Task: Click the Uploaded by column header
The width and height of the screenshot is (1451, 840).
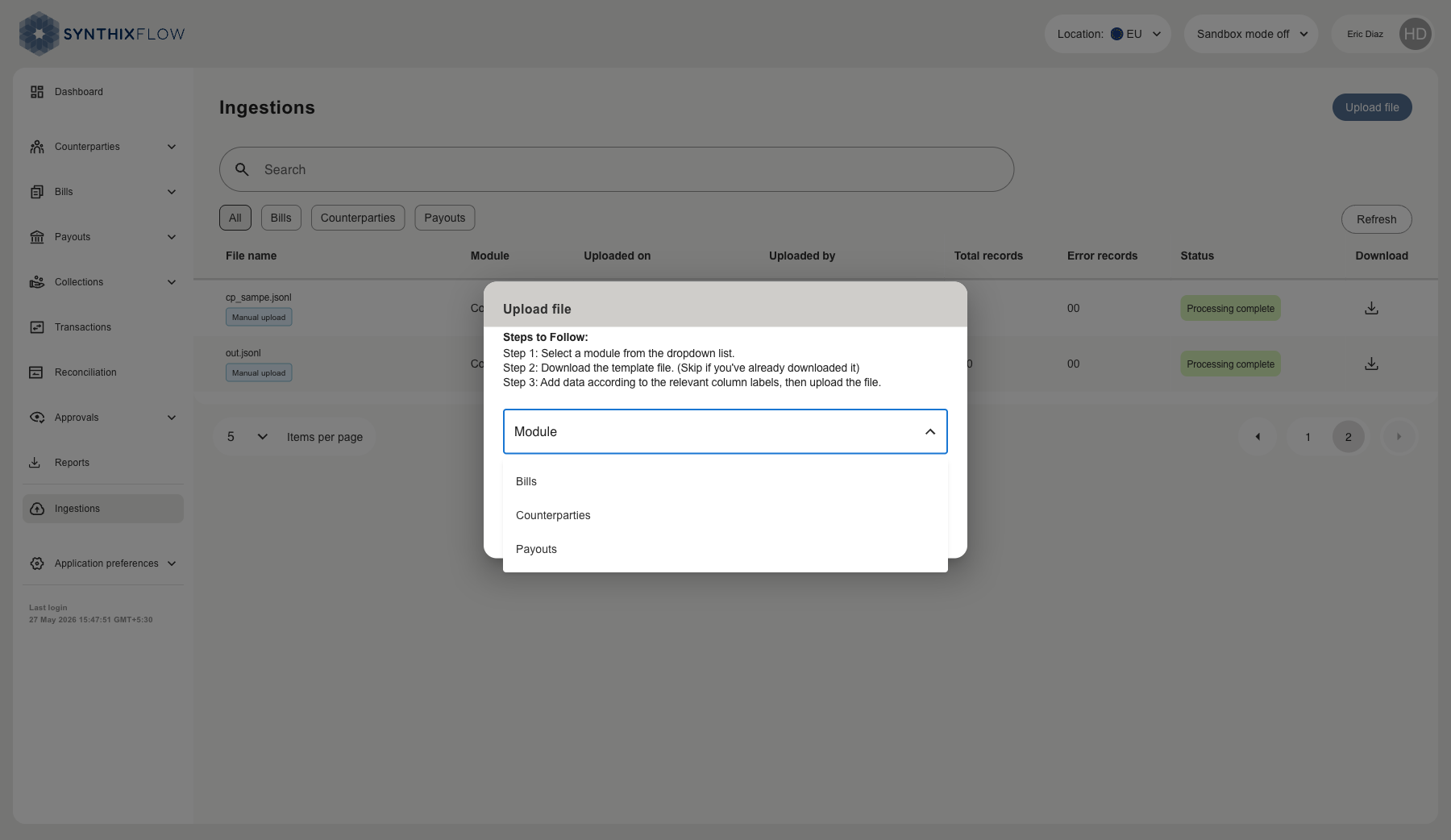Action: (802, 256)
